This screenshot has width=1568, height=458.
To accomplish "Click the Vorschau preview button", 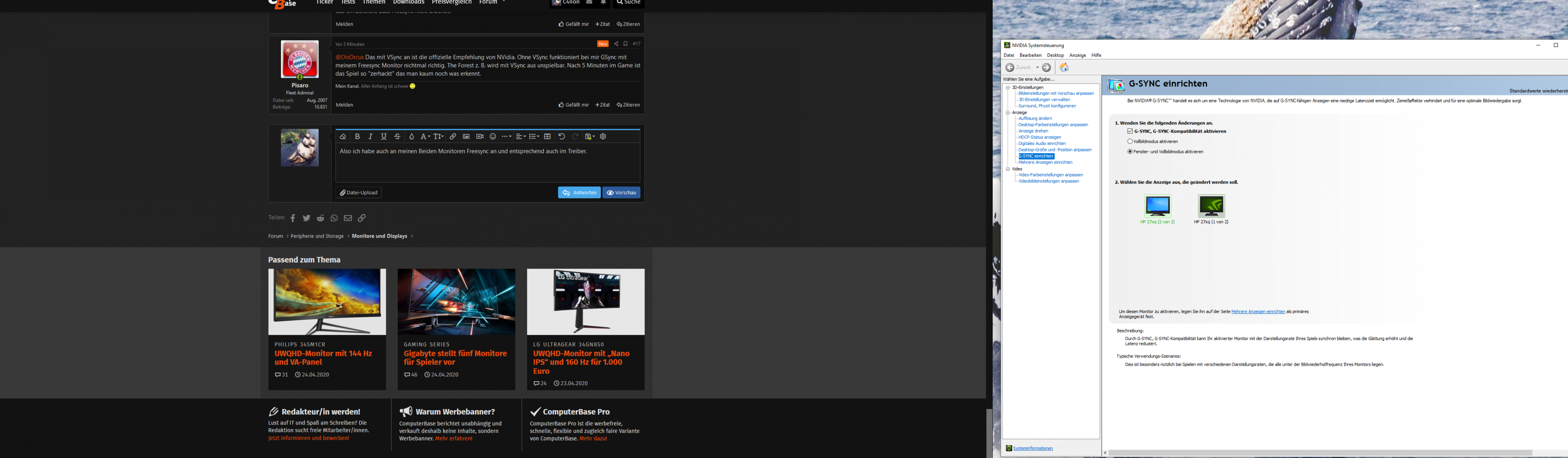I will (x=621, y=193).
